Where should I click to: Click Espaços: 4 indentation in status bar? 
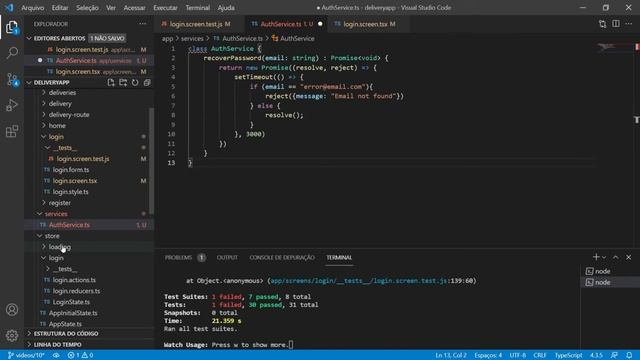(488, 355)
